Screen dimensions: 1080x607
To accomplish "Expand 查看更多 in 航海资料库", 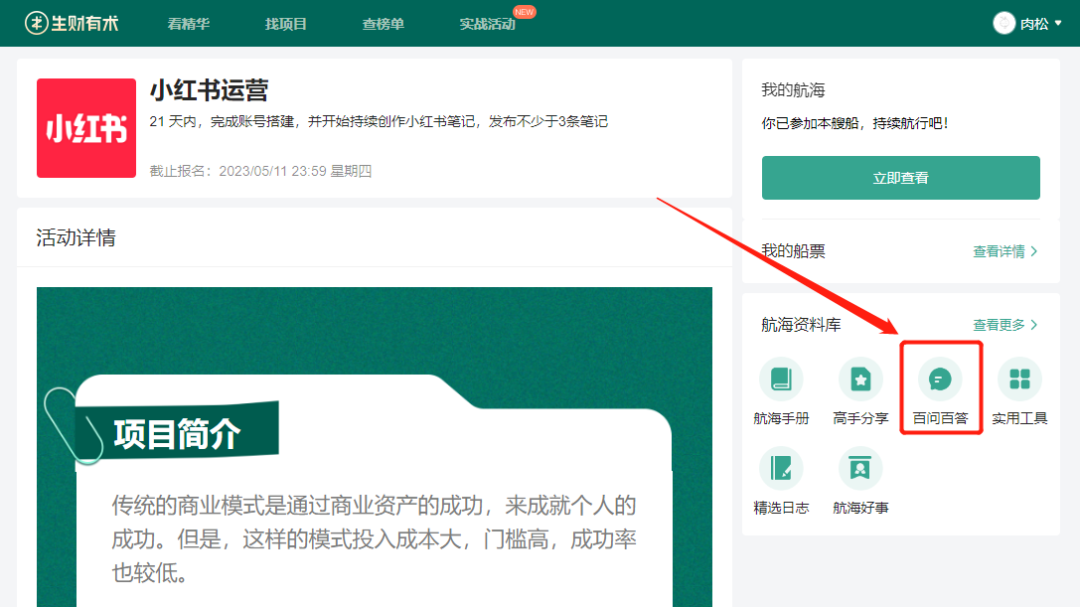I will coord(1005,325).
